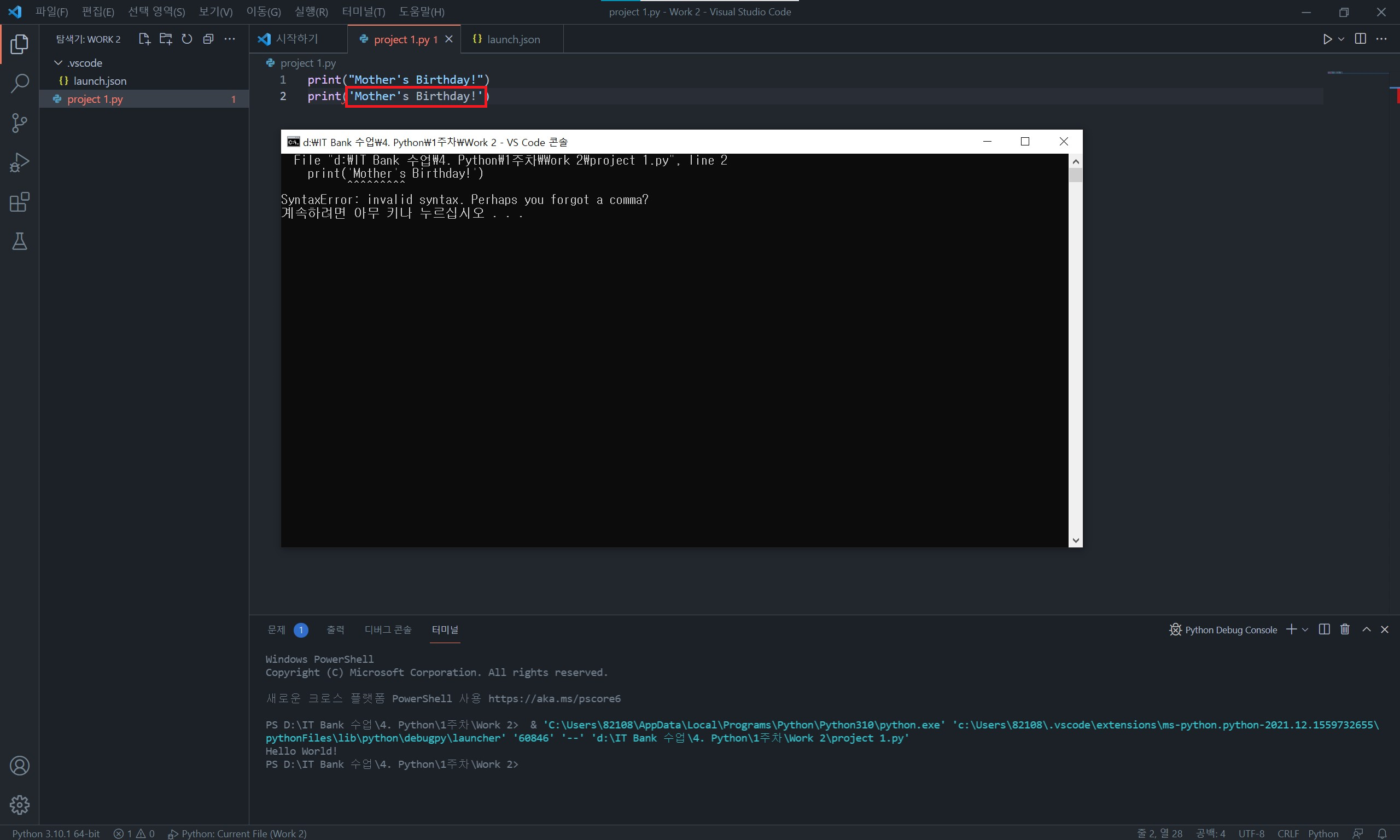Image resolution: width=1400 pixels, height=840 pixels.
Task: Click the New File icon in explorer
Action: pyautogui.click(x=144, y=39)
